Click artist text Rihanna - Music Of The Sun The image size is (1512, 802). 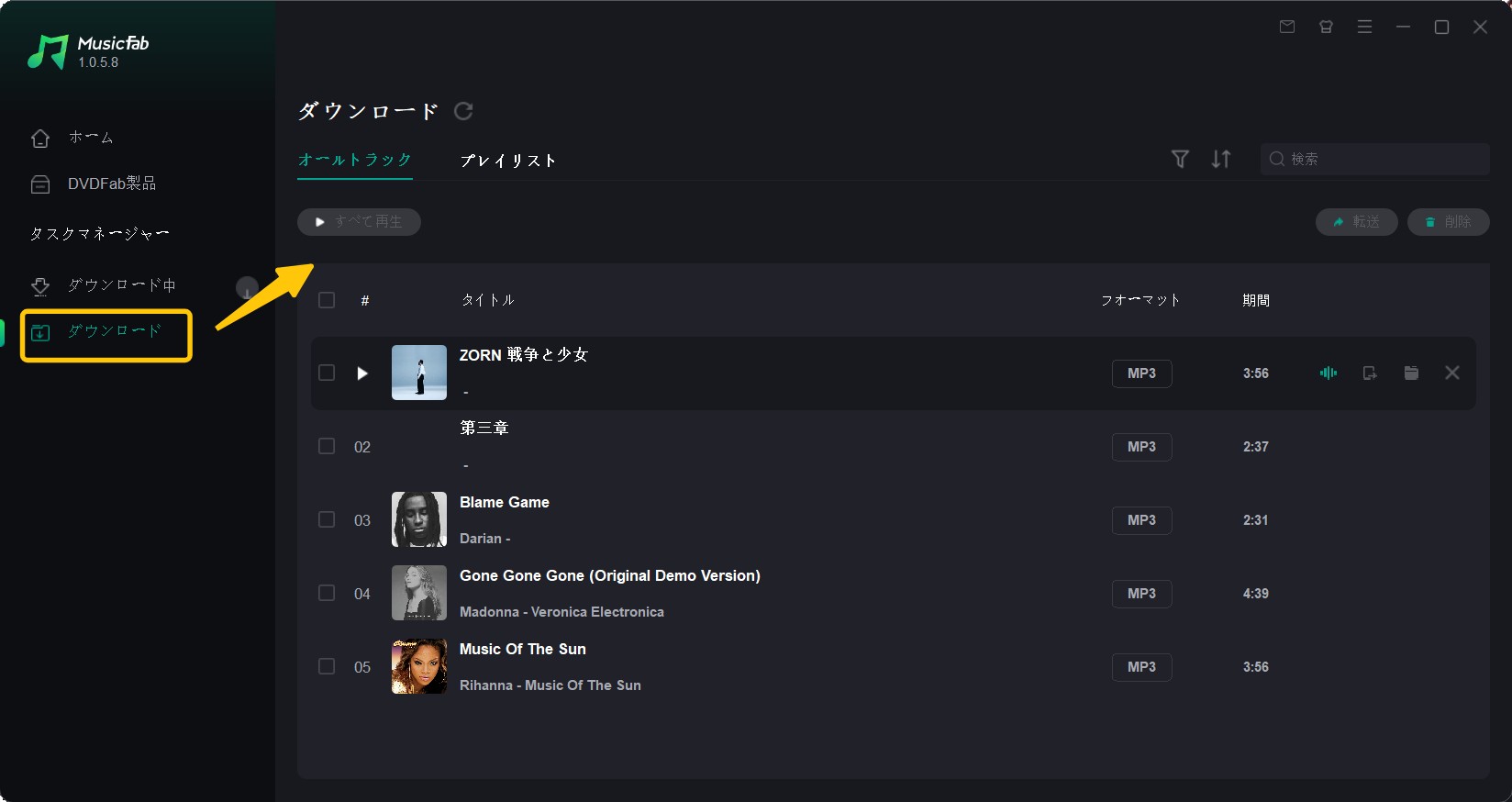coord(550,685)
